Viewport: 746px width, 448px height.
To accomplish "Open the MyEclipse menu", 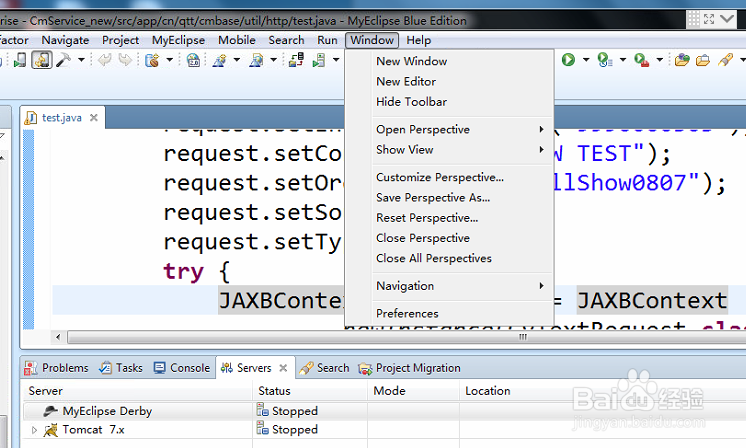I will [178, 40].
